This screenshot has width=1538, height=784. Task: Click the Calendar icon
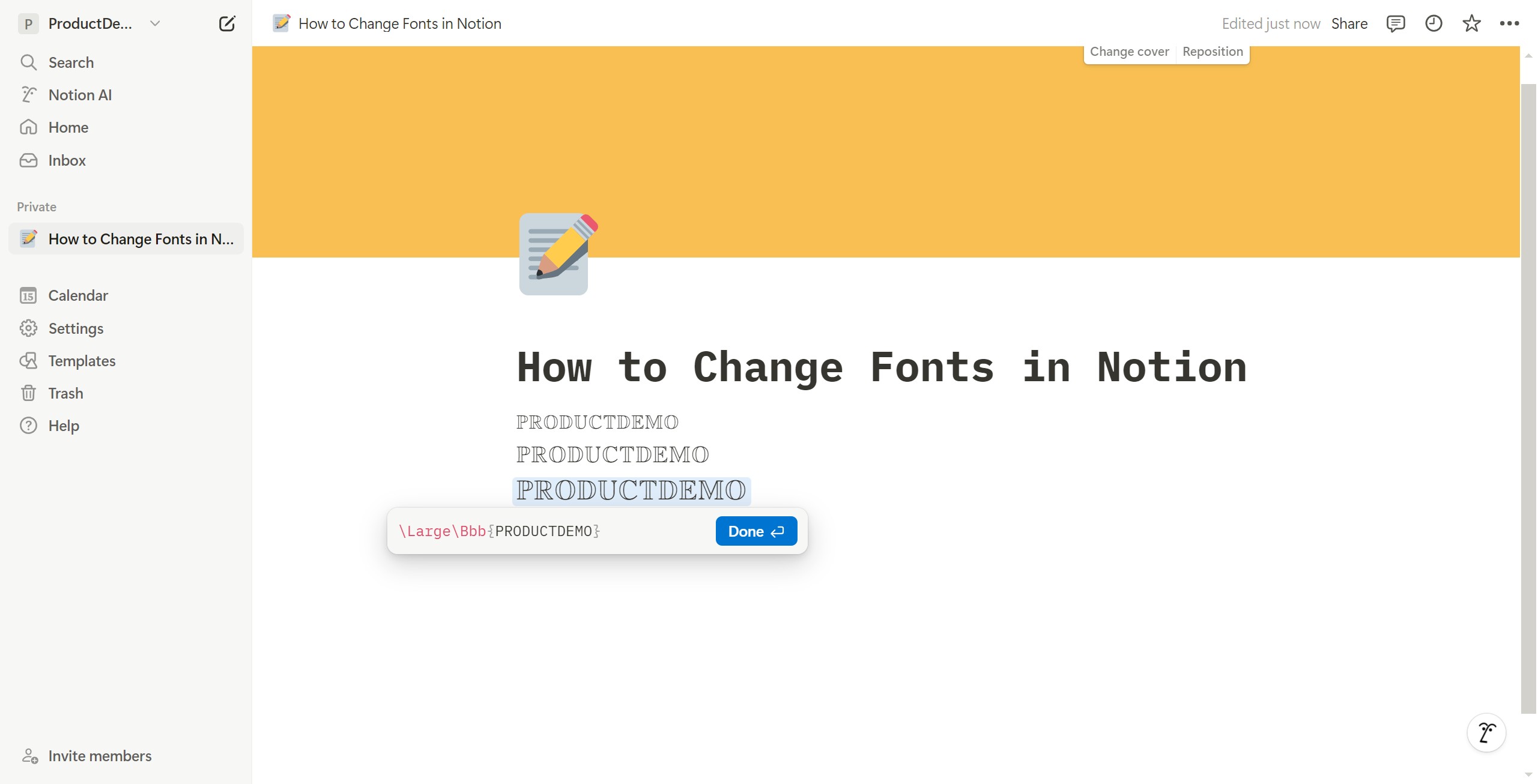coord(28,295)
